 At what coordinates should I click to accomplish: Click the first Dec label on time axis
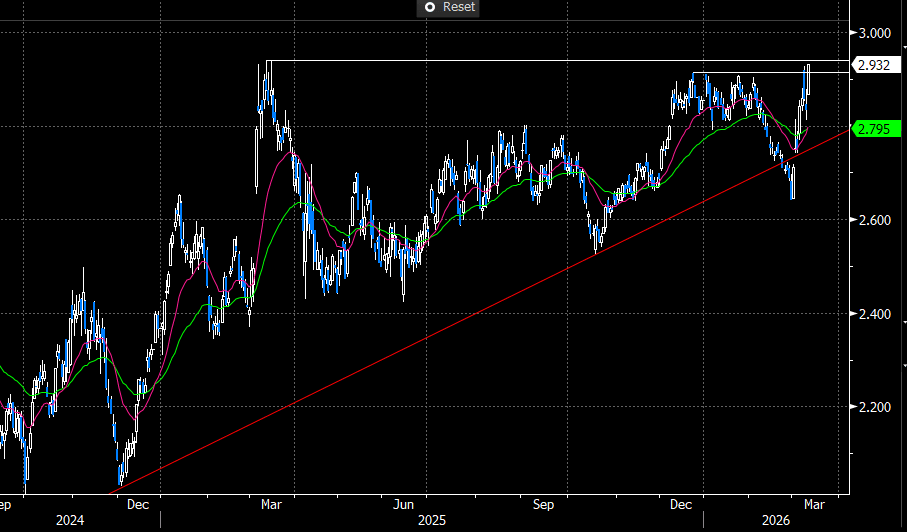[x=139, y=504]
